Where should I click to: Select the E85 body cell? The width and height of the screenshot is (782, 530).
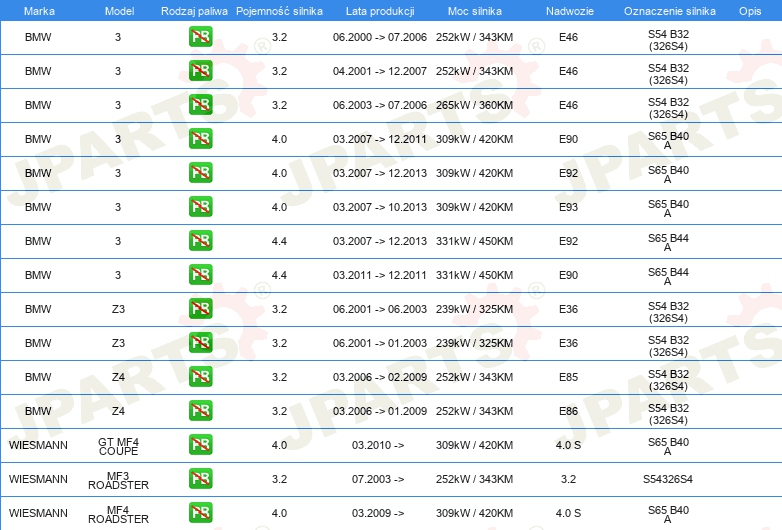(568, 377)
